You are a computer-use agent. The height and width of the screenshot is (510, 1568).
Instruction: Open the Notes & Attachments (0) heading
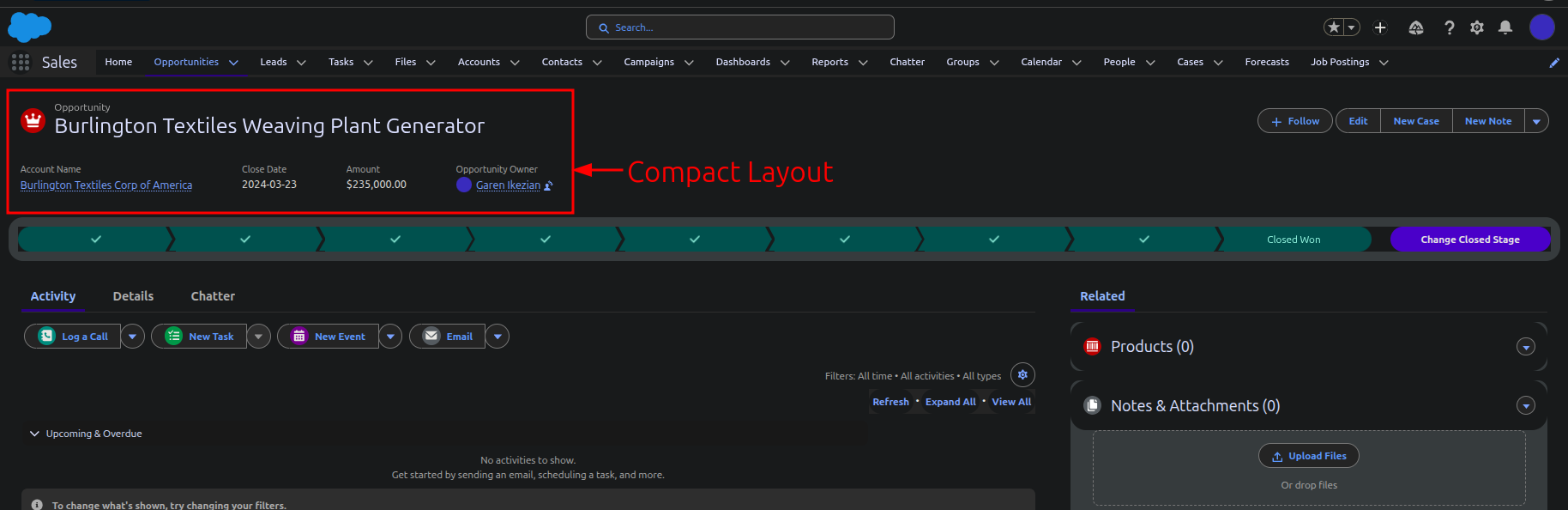tap(1195, 405)
